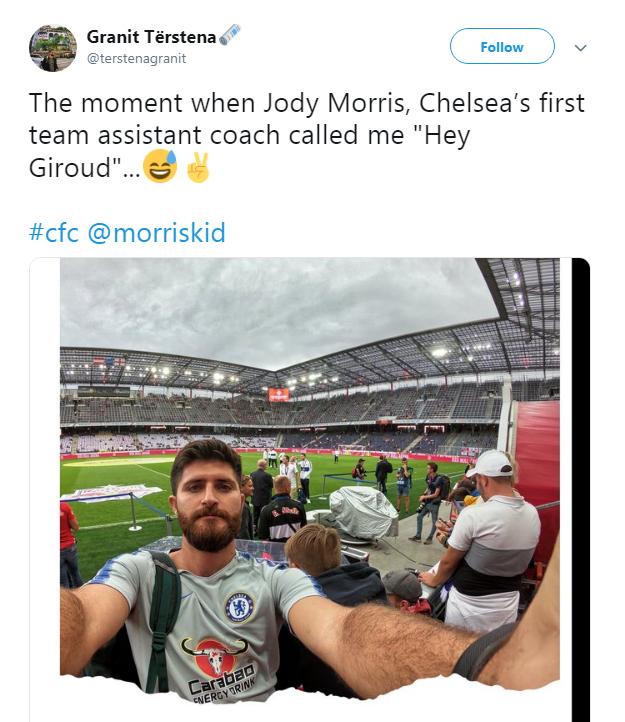
Task: Open the @morriskid mention
Action: click(157, 232)
